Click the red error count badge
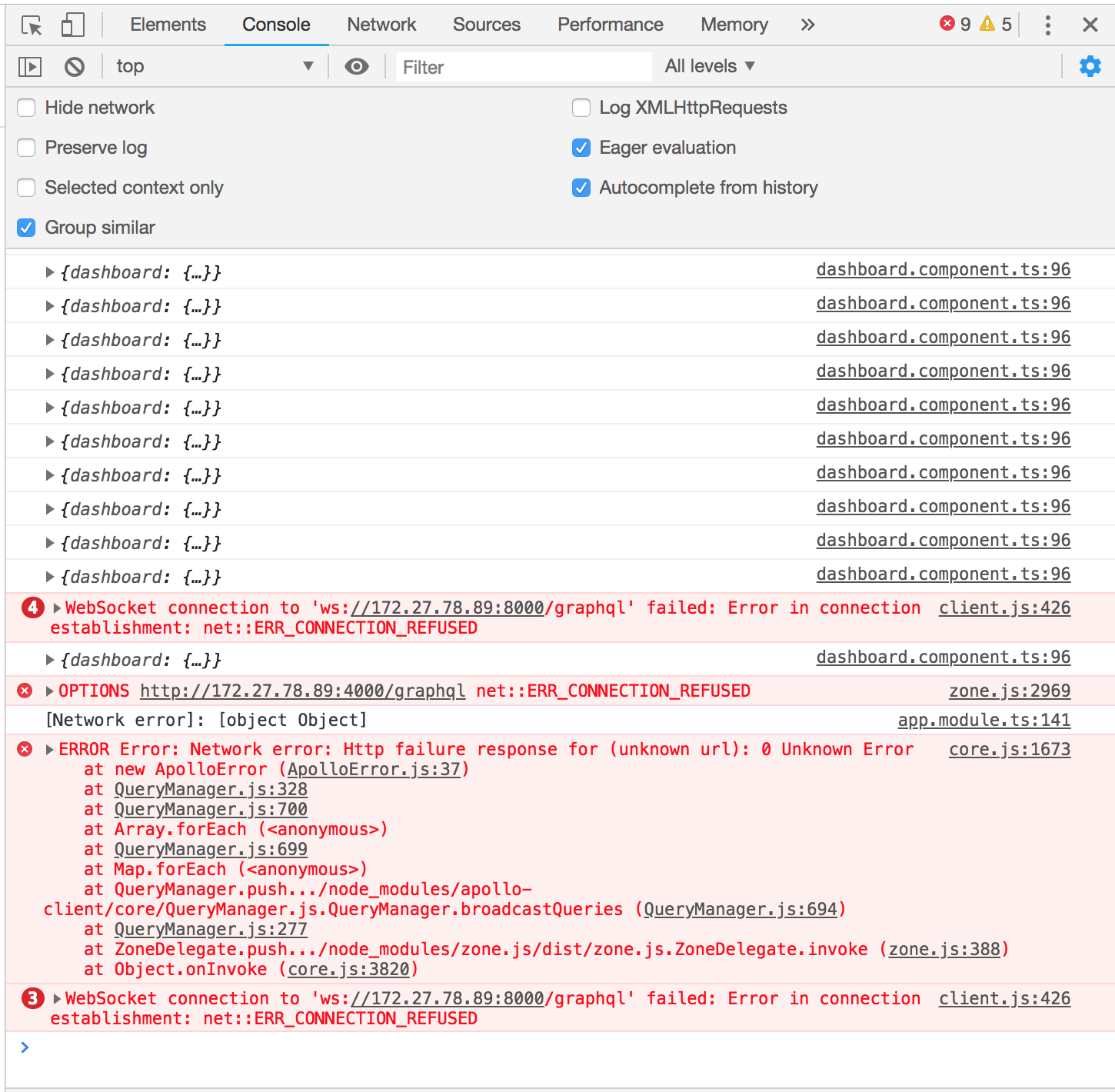 (x=955, y=24)
